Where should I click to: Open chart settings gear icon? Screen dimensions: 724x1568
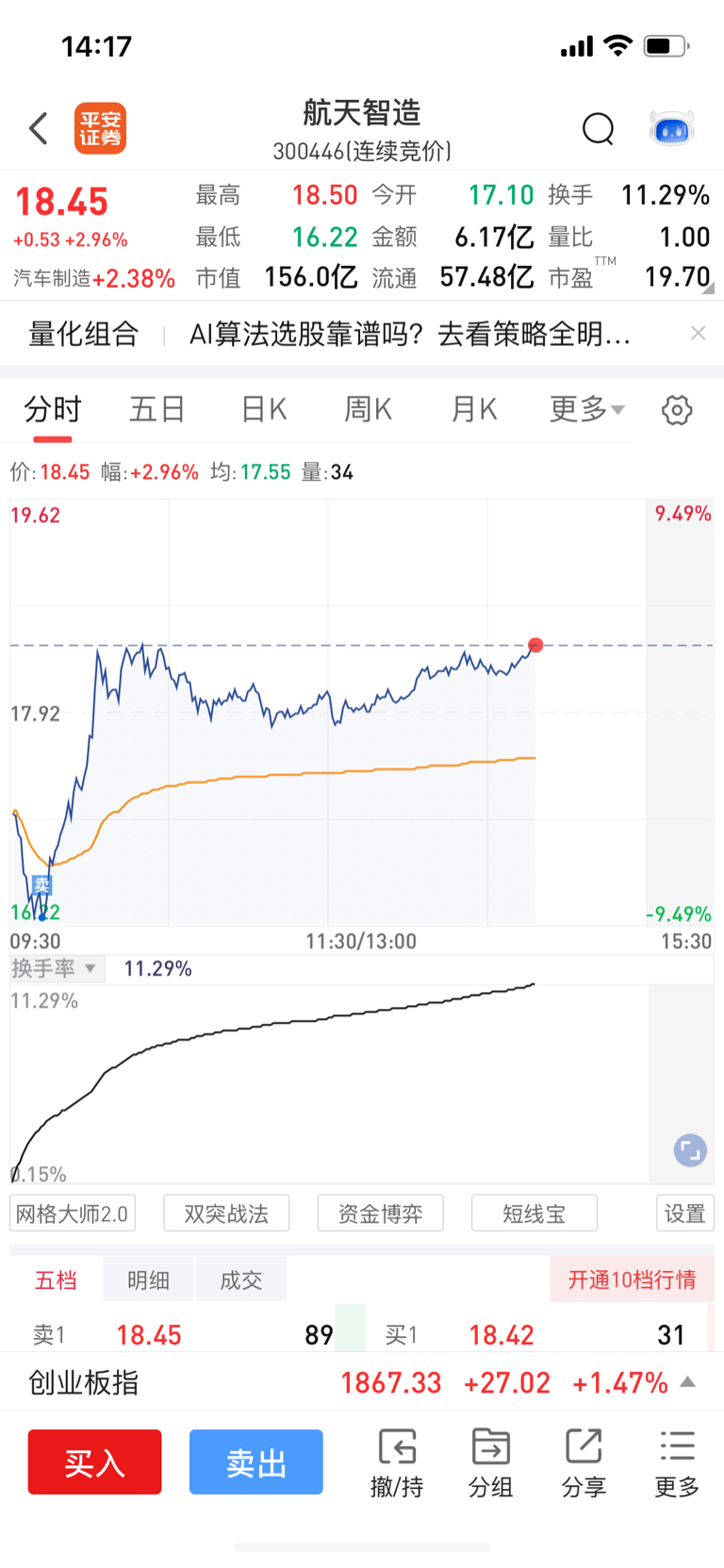tap(677, 410)
